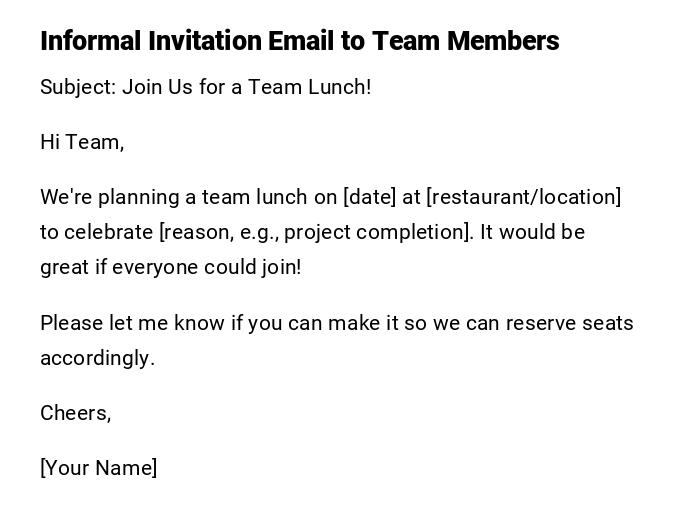Click the phrase "reserve seats"
The height and width of the screenshot is (530, 700).
(x=569, y=323)
